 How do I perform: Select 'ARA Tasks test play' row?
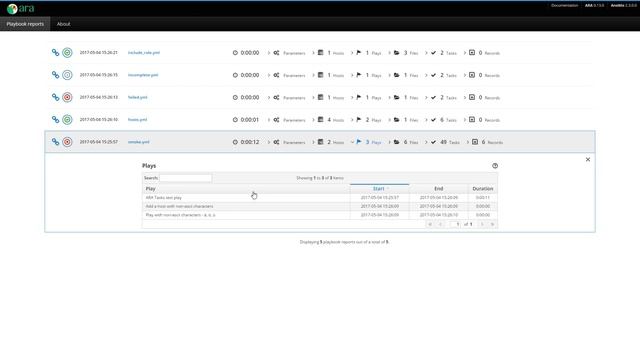click(320, 198)
